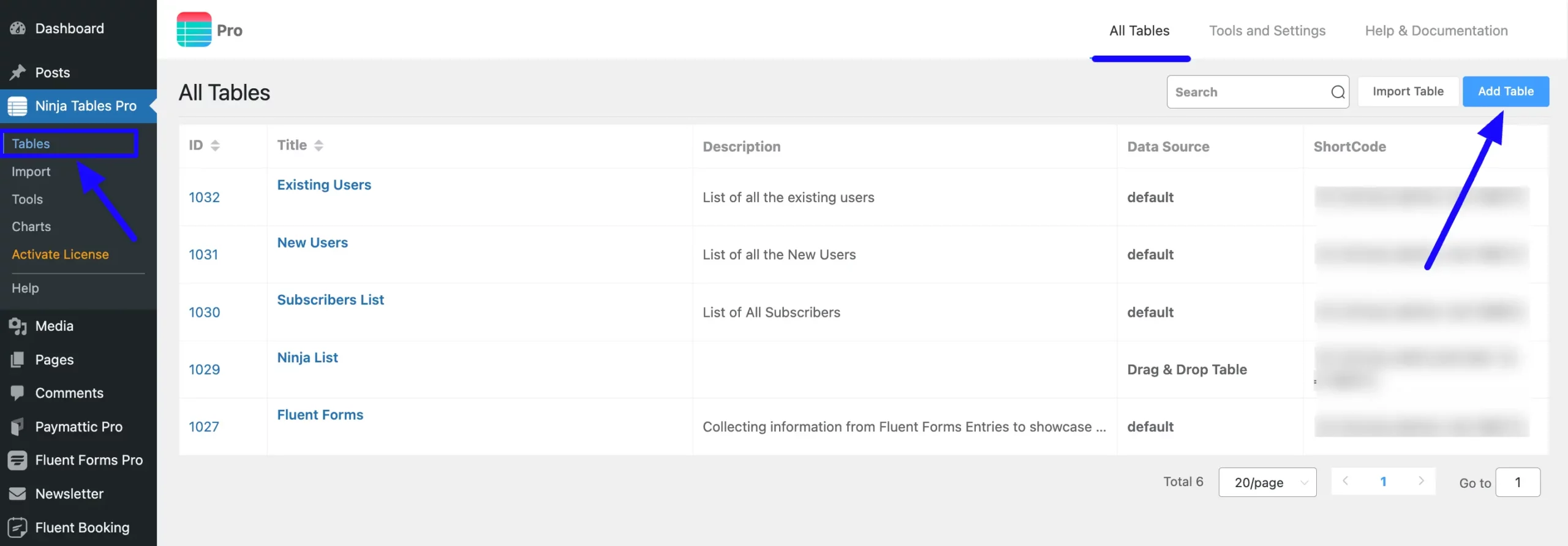Viewport: 1568px width, 546px height.
Task: Click 'Total 6' pagination text
Action: tap(1183, 482)
